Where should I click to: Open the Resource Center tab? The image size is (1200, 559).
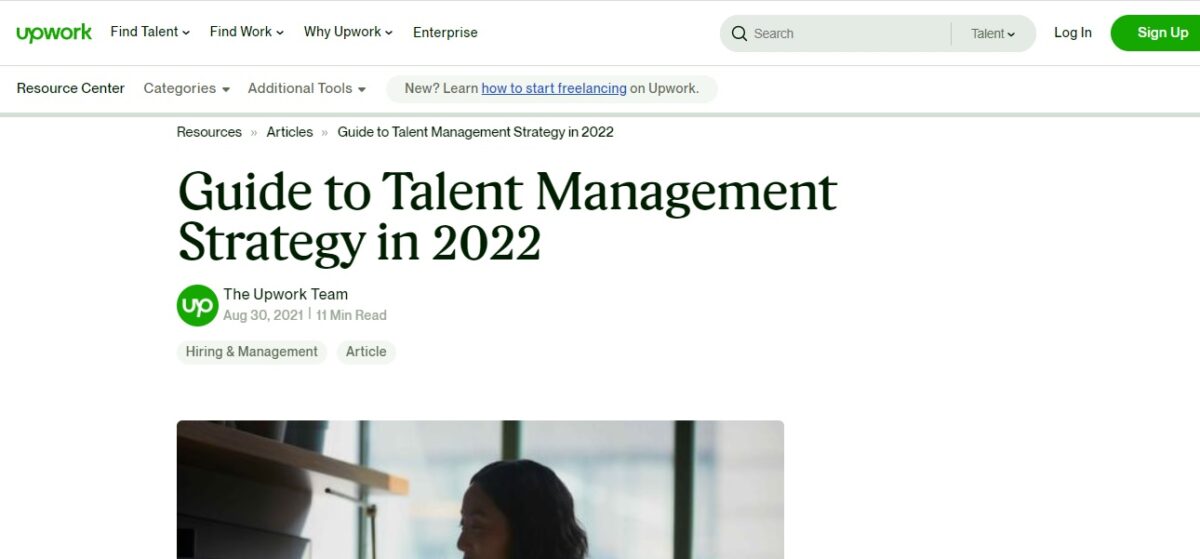tap(70, 88)
